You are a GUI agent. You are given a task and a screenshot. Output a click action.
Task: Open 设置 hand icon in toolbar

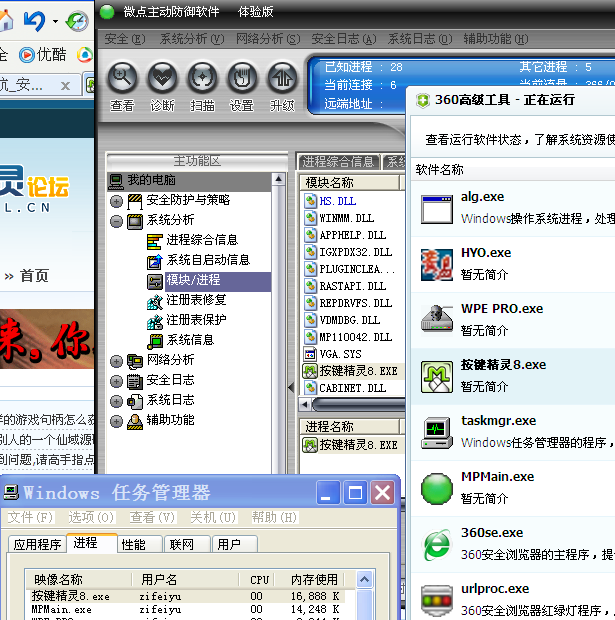coord(242,78)
